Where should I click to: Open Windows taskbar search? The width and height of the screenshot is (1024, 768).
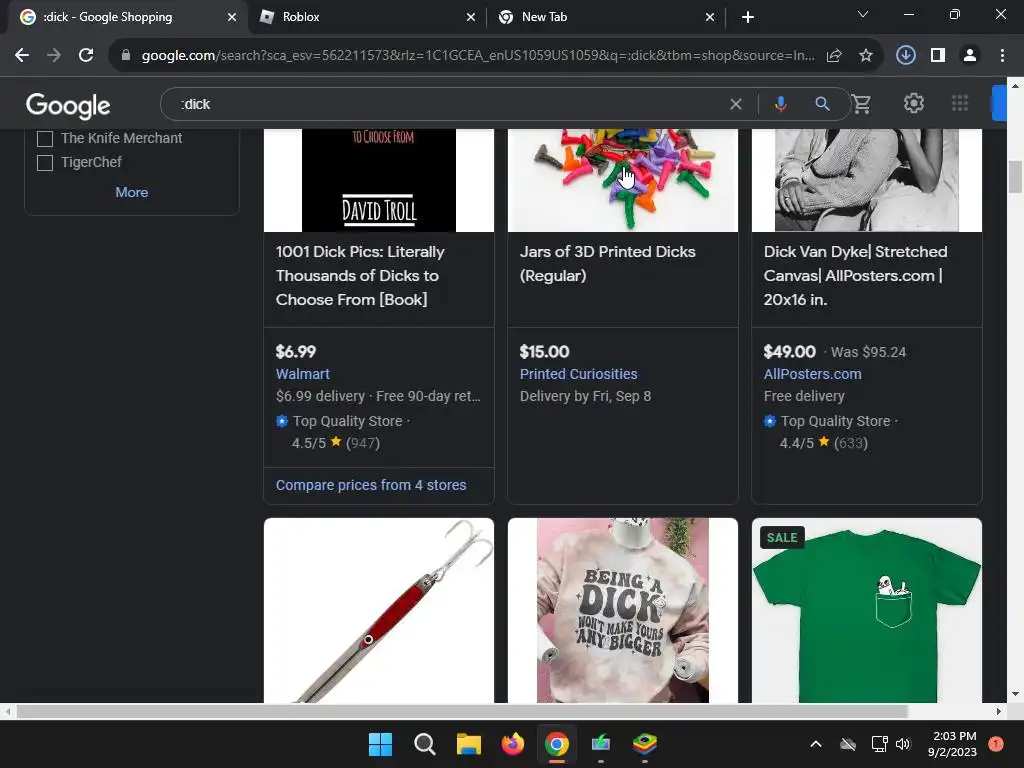pyautogui.click(x=424, y=744)
